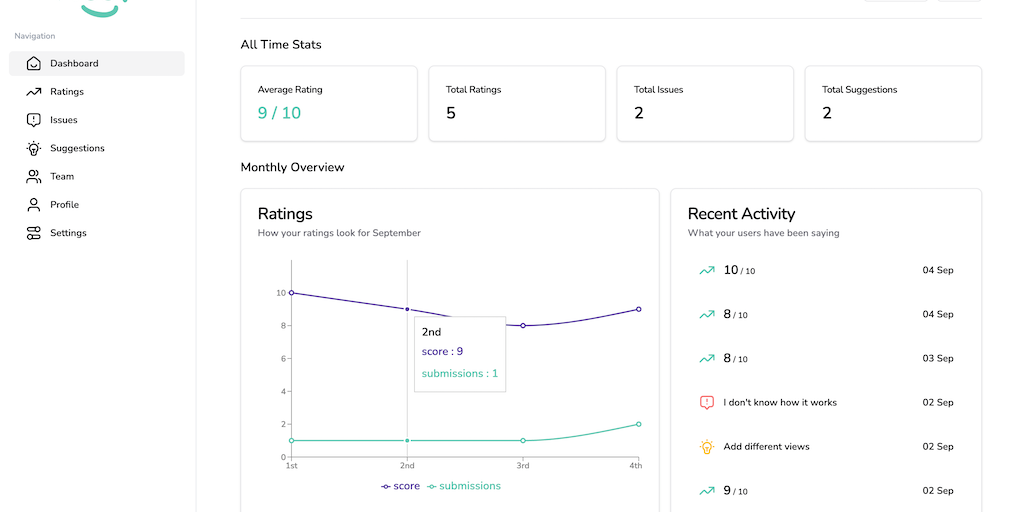Open Profile using the person icon
The image size is (1024, 512).
(34, 204)
